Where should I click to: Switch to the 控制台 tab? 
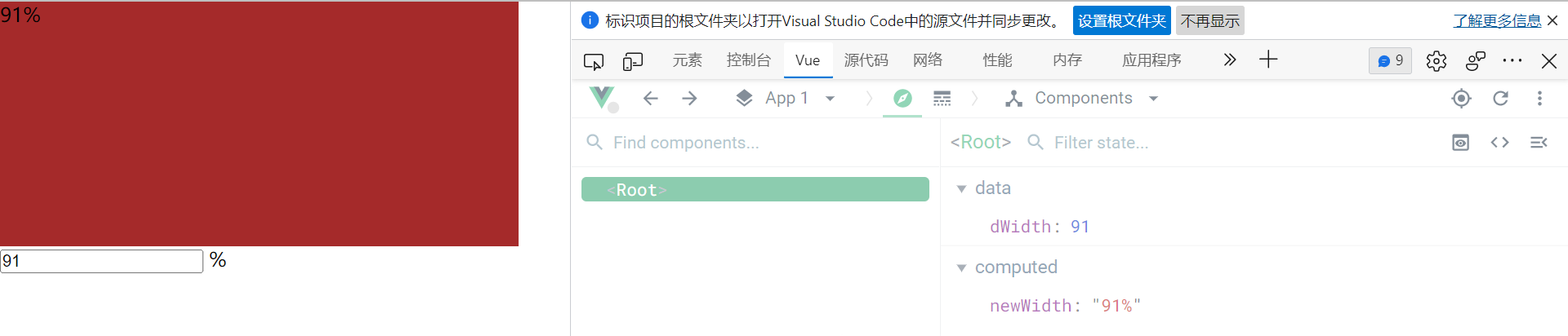[748, 60]
